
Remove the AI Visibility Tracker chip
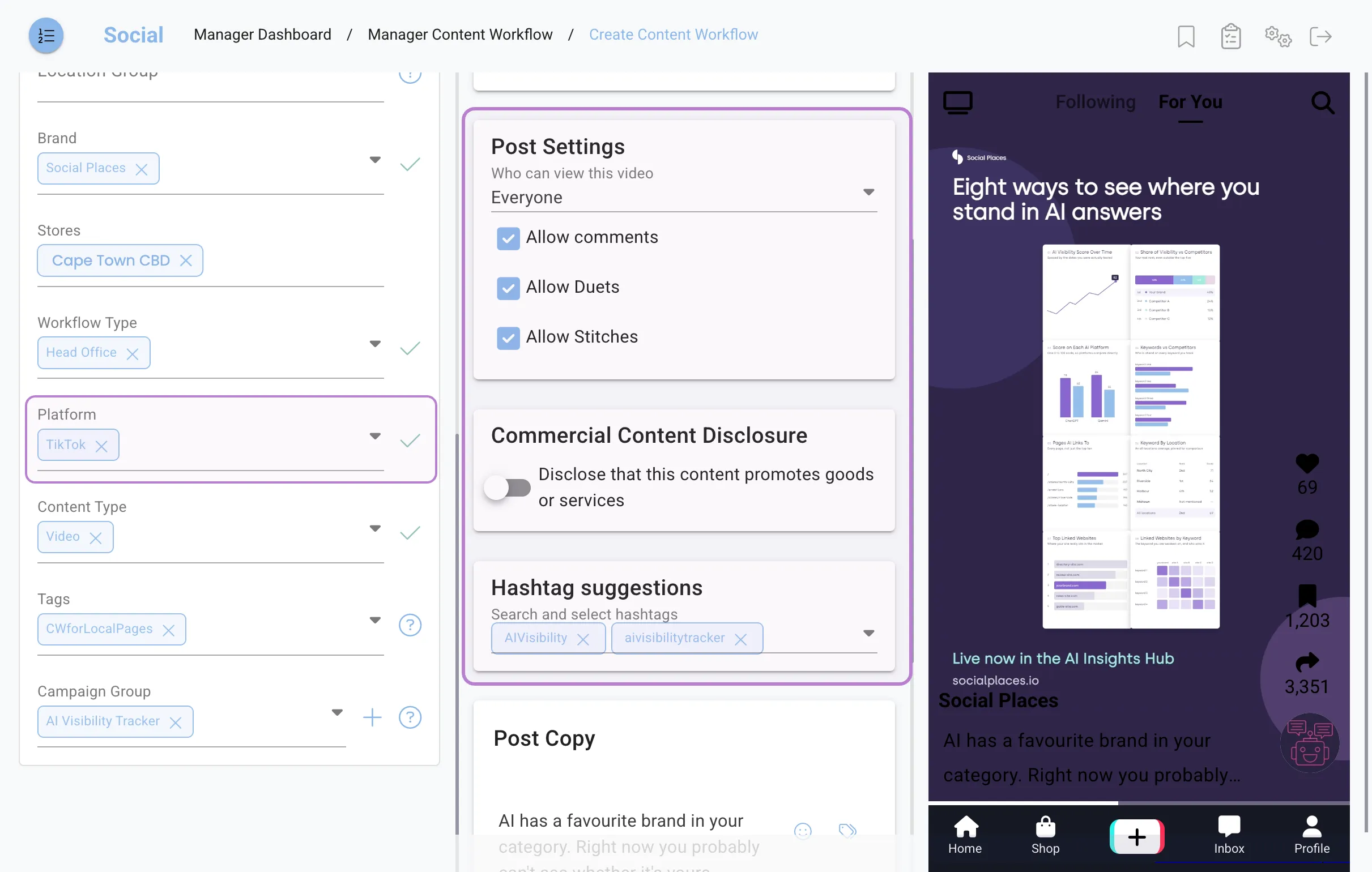pos(176,722)
